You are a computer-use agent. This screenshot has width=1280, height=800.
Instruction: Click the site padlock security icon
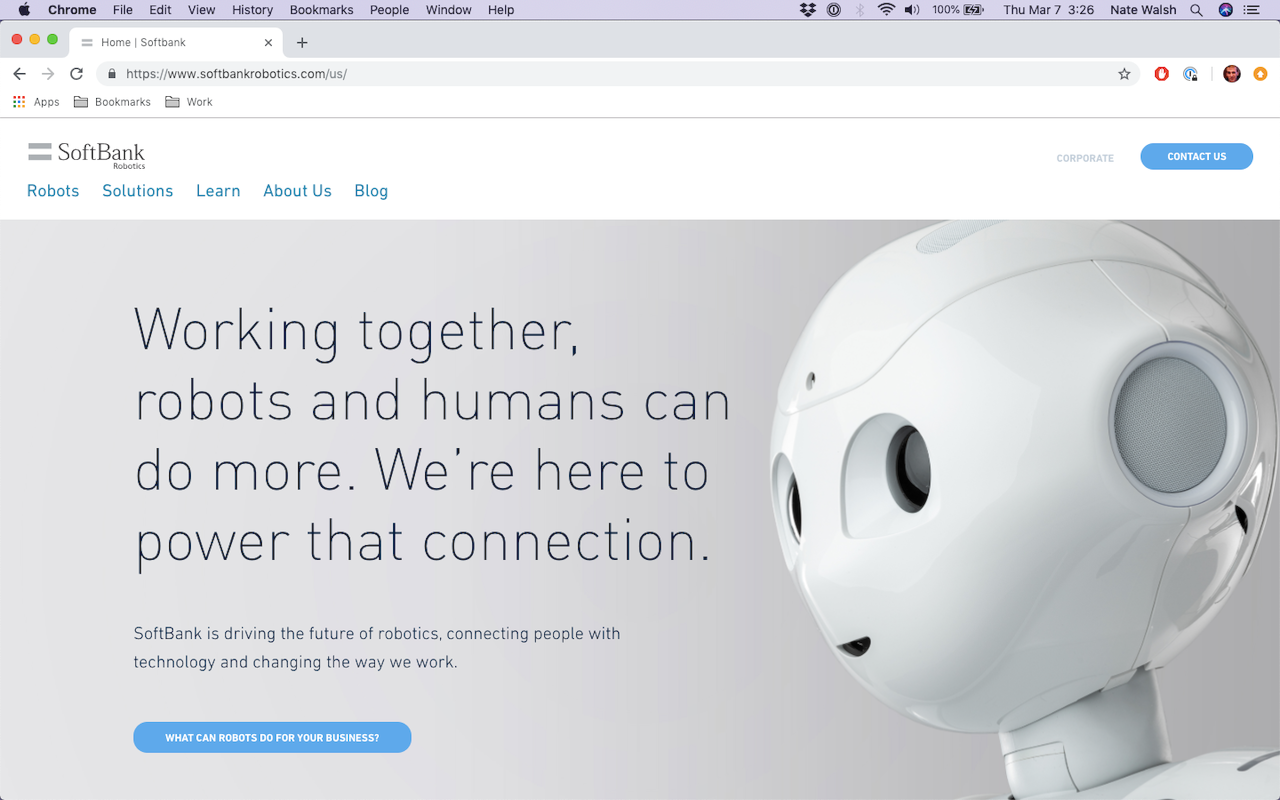[111, 74]
